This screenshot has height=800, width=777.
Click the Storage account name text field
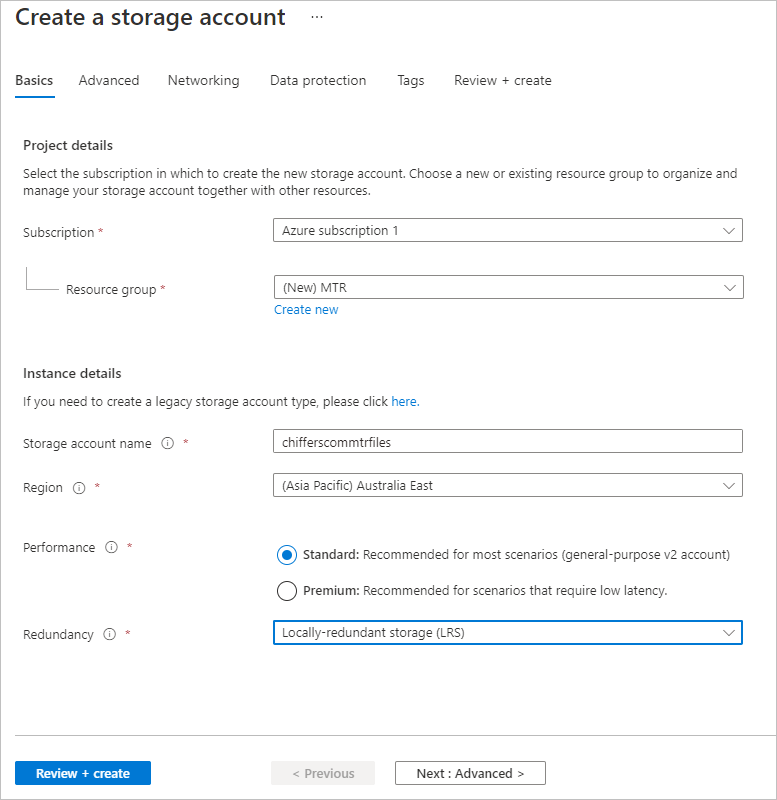click(x=507, y=441)
